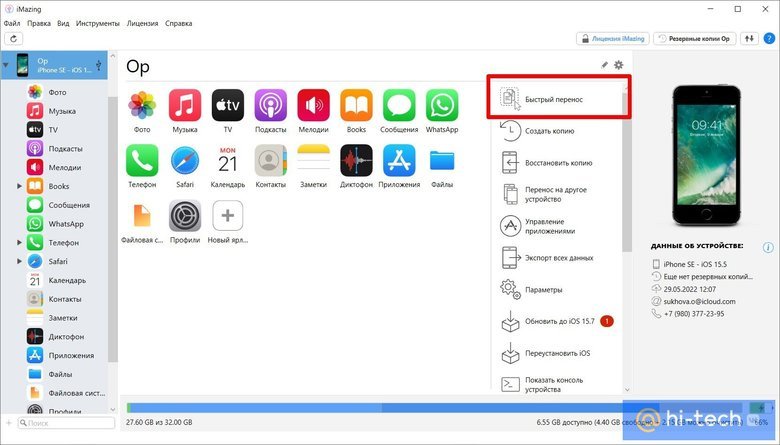
Task: Click the sidebar vertical scrollbar
Action: 113,229
